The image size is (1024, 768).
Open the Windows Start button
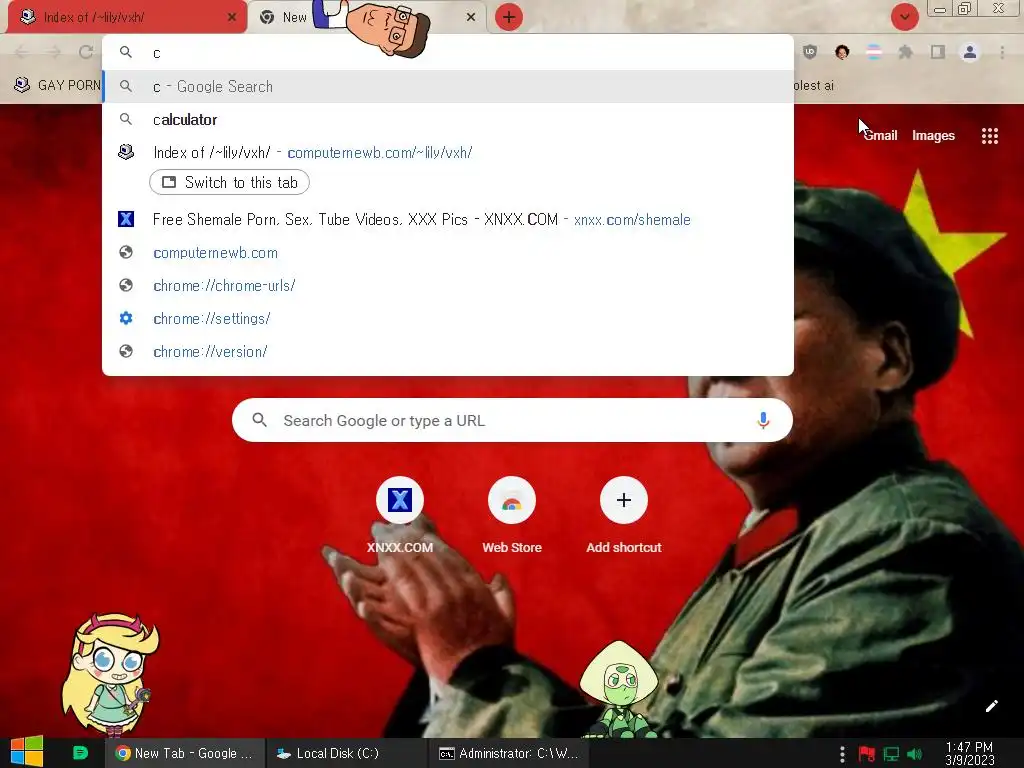tap(27, 752)
